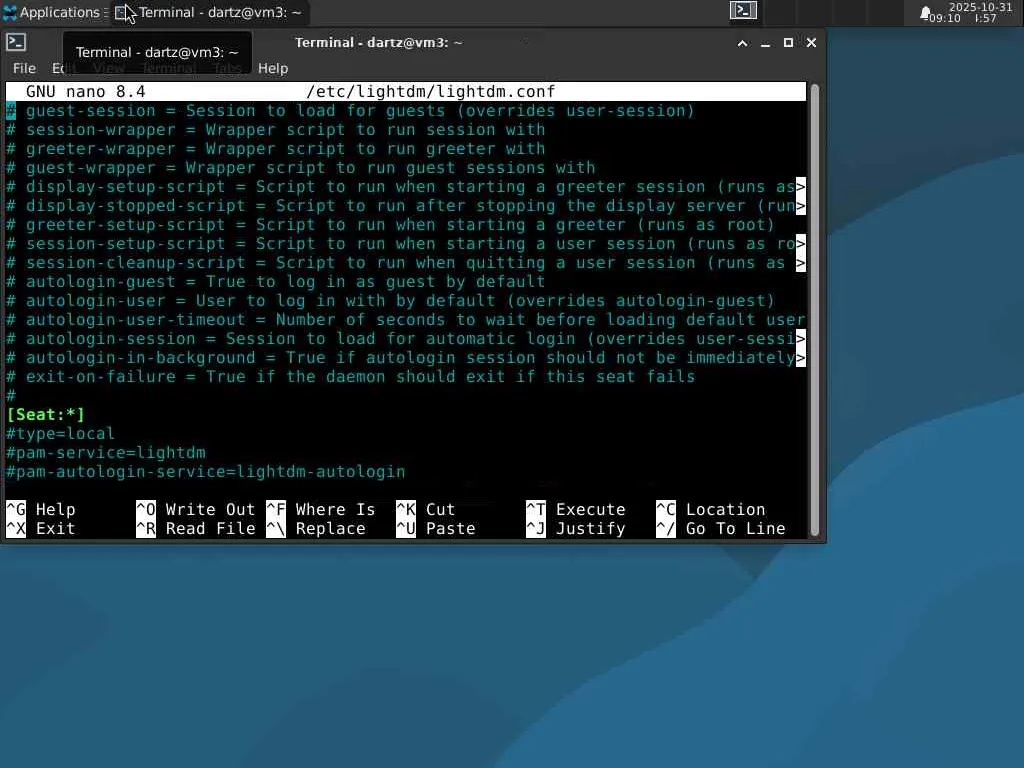Image resolution: width=1024 pixels, height=768 pixels.
Task: Click the 'greeter-setup-script' comment line
Action: coord(390,225)
